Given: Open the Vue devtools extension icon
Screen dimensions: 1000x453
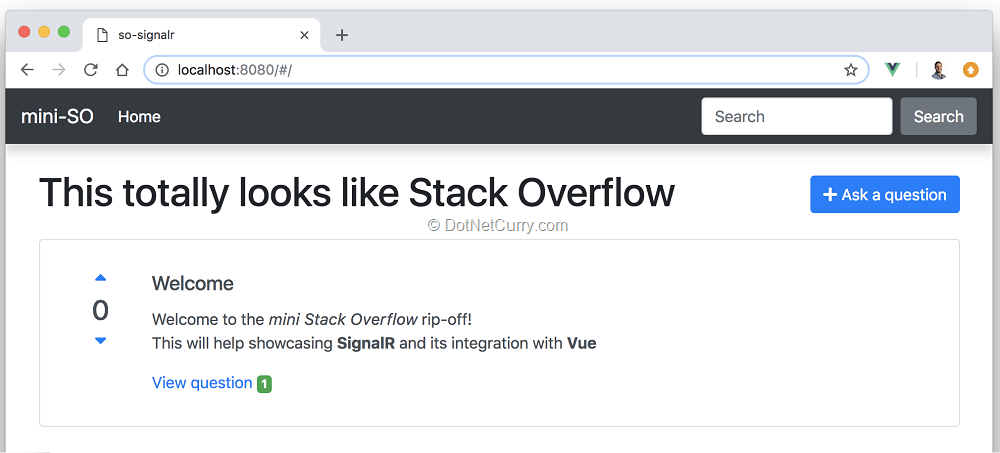Looking at the screenshot, I should [893, 70].
